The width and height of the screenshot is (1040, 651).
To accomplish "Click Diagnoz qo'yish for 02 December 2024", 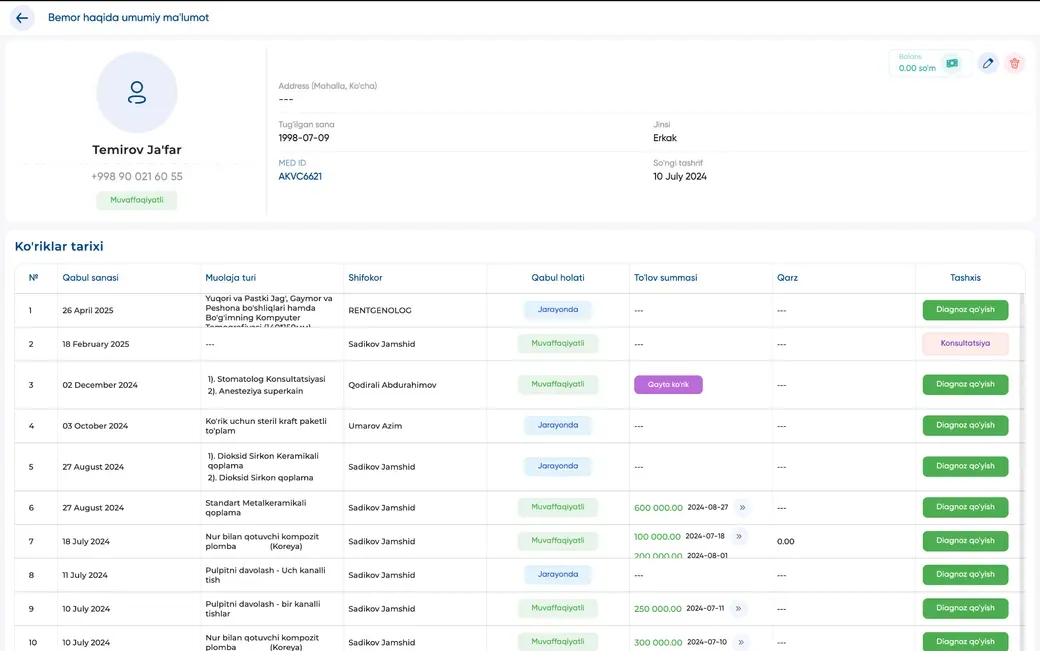I will click(x=965, y=385).
